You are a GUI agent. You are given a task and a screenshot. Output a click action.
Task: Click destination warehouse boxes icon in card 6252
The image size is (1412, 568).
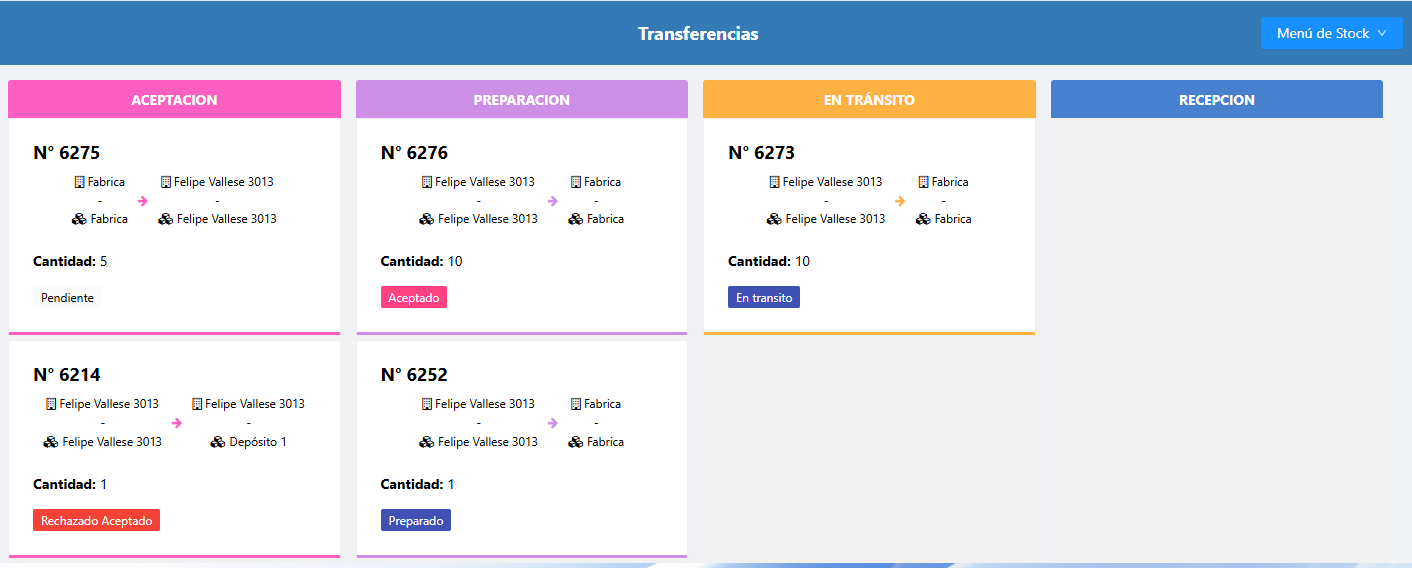tap(576, 442)
